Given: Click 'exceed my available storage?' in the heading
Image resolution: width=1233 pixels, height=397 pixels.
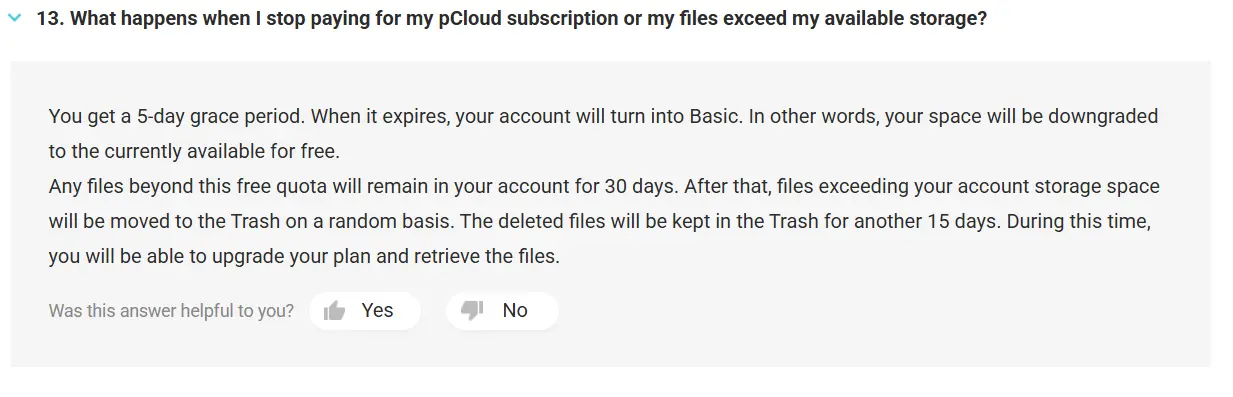Looking at the screenshot, I should click(858, 19).
